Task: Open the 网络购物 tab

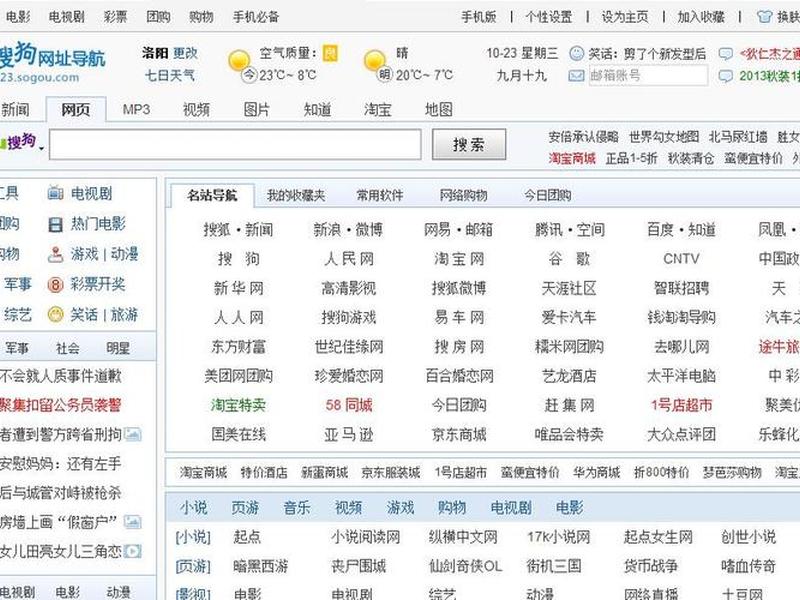Action: (463, 195)
